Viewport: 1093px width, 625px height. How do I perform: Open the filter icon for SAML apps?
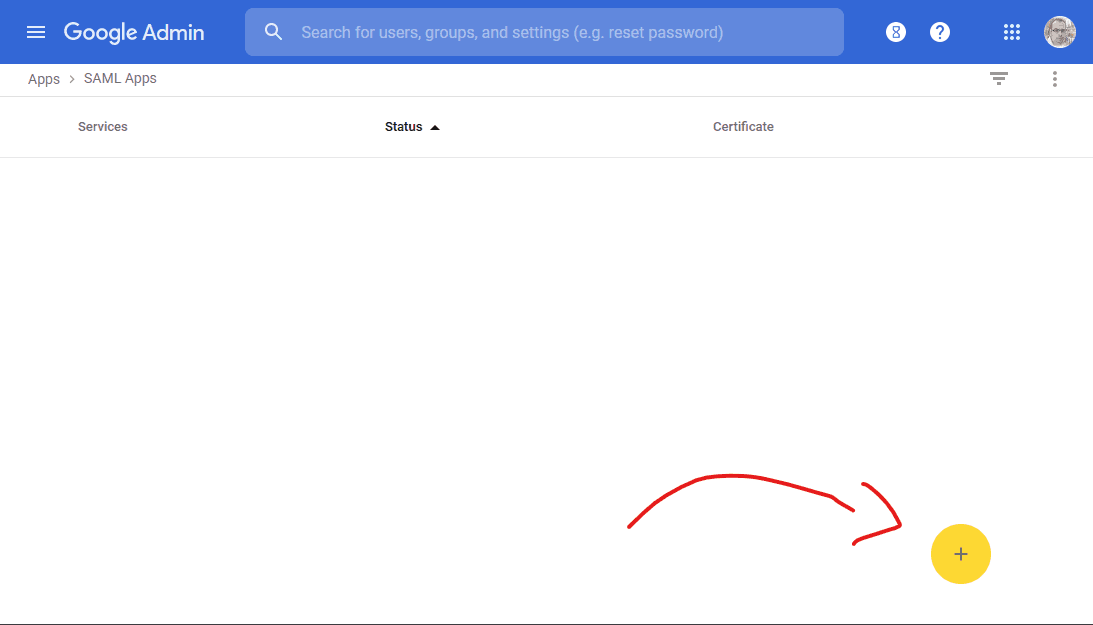[x=999, y=79]
